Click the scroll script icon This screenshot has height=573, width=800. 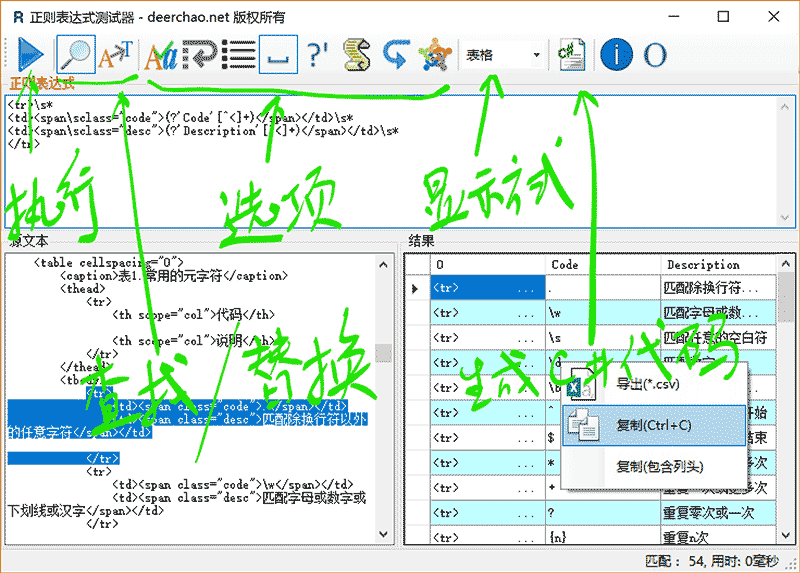coord(357,55)
